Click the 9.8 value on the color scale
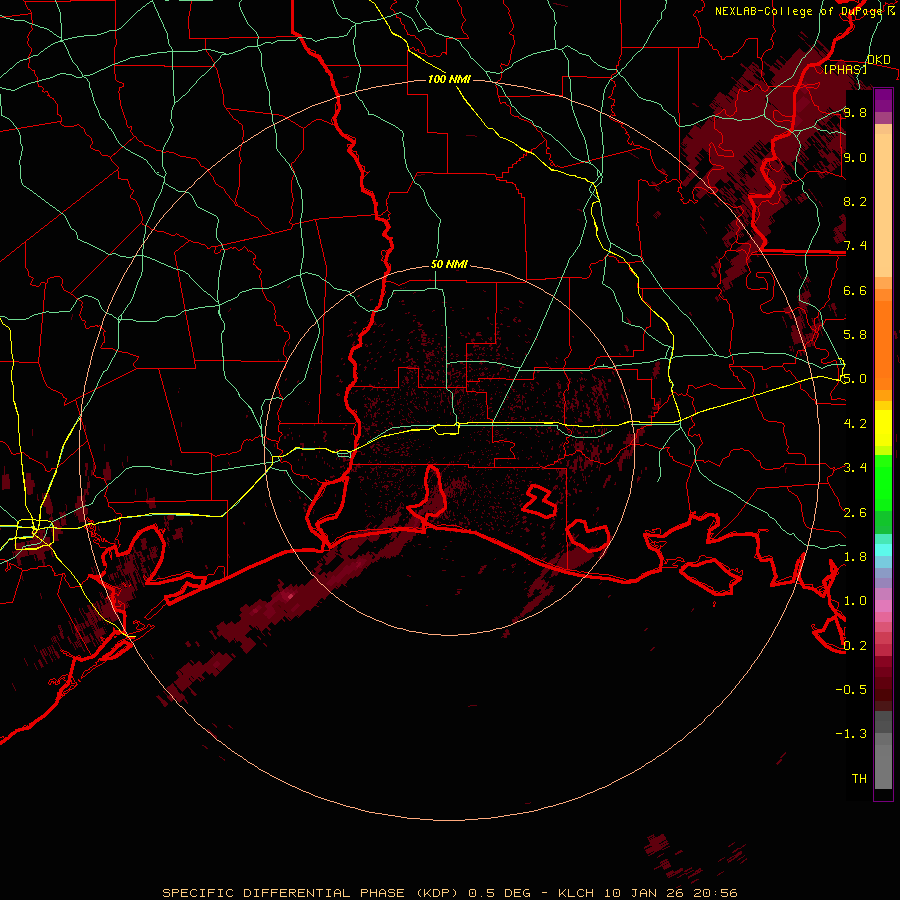This screenshot has height=900, width=900. tap(855, 113)
